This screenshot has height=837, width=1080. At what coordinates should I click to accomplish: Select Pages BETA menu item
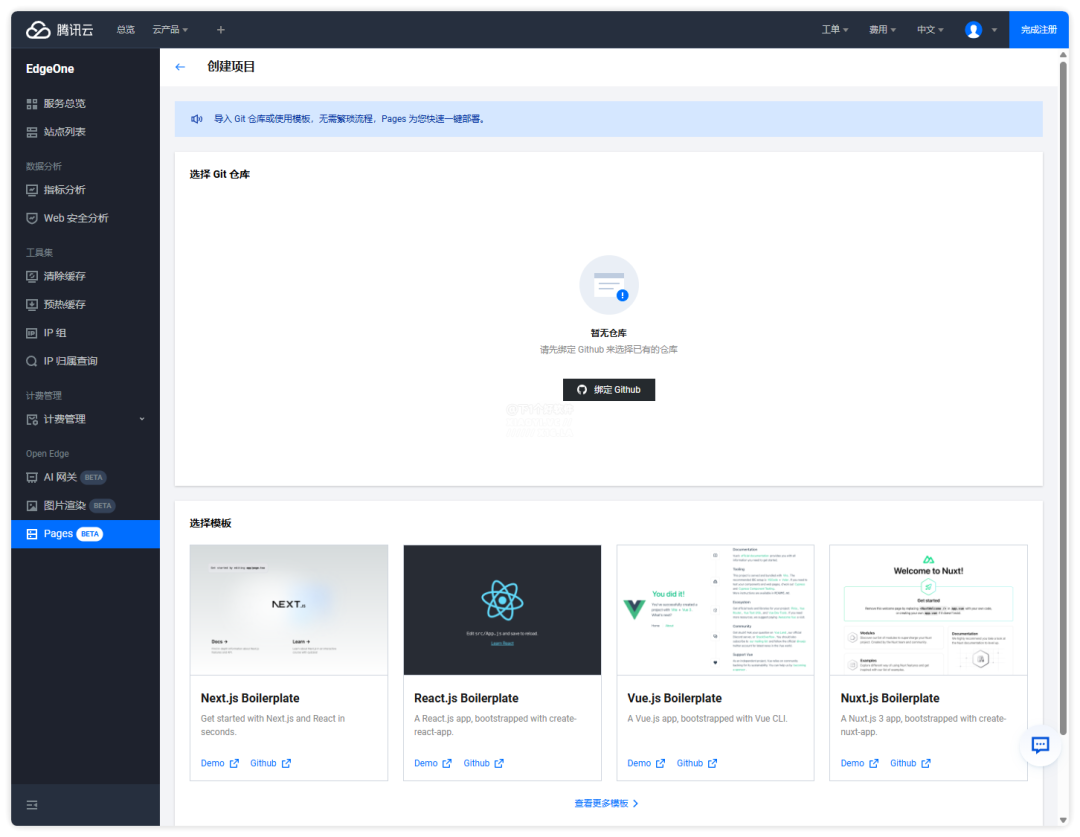(x=85, y=534)
